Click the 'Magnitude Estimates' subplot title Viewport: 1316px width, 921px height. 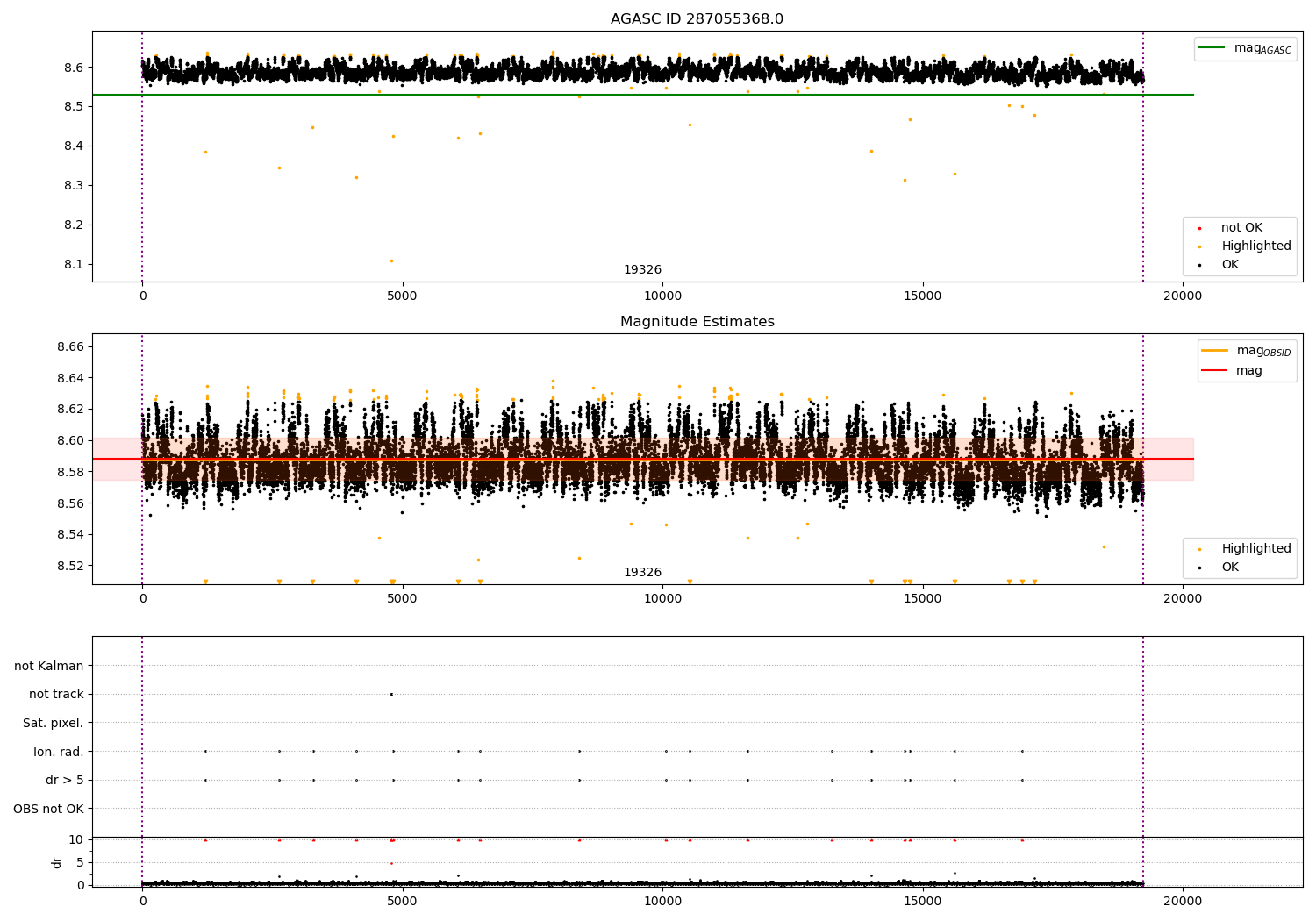pos(697,322)
